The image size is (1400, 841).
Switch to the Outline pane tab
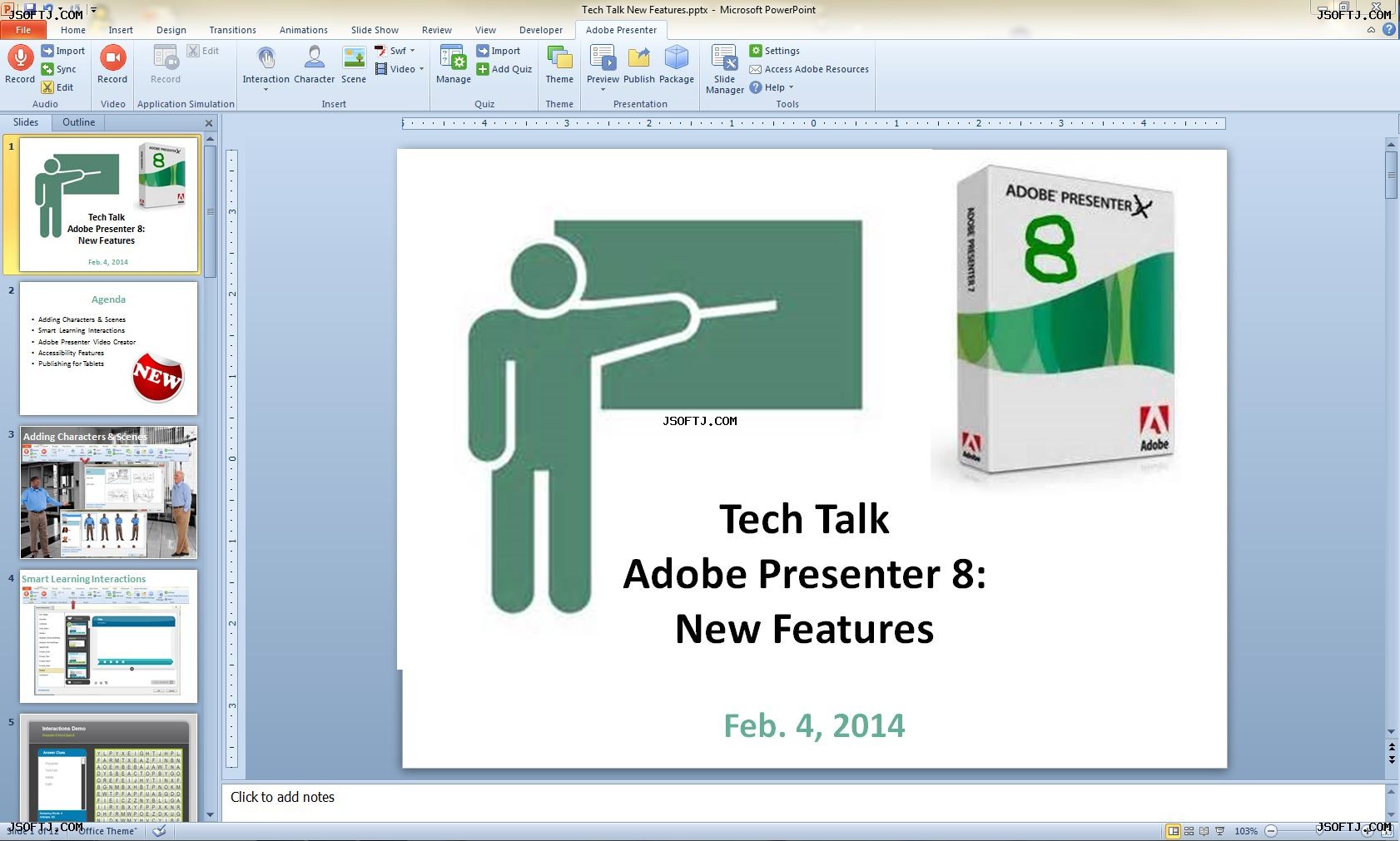(x=79, y=122)
